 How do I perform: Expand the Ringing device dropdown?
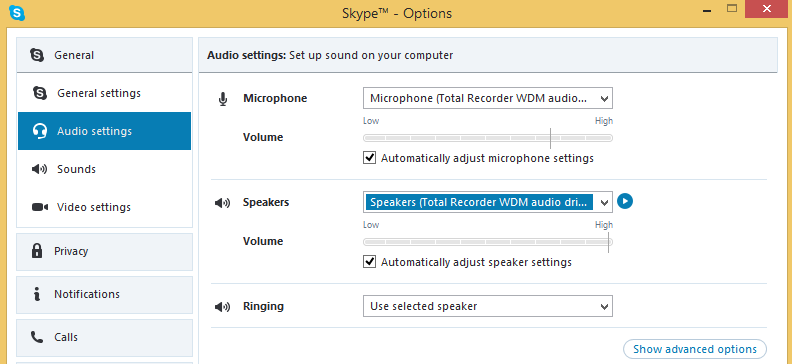488,306
